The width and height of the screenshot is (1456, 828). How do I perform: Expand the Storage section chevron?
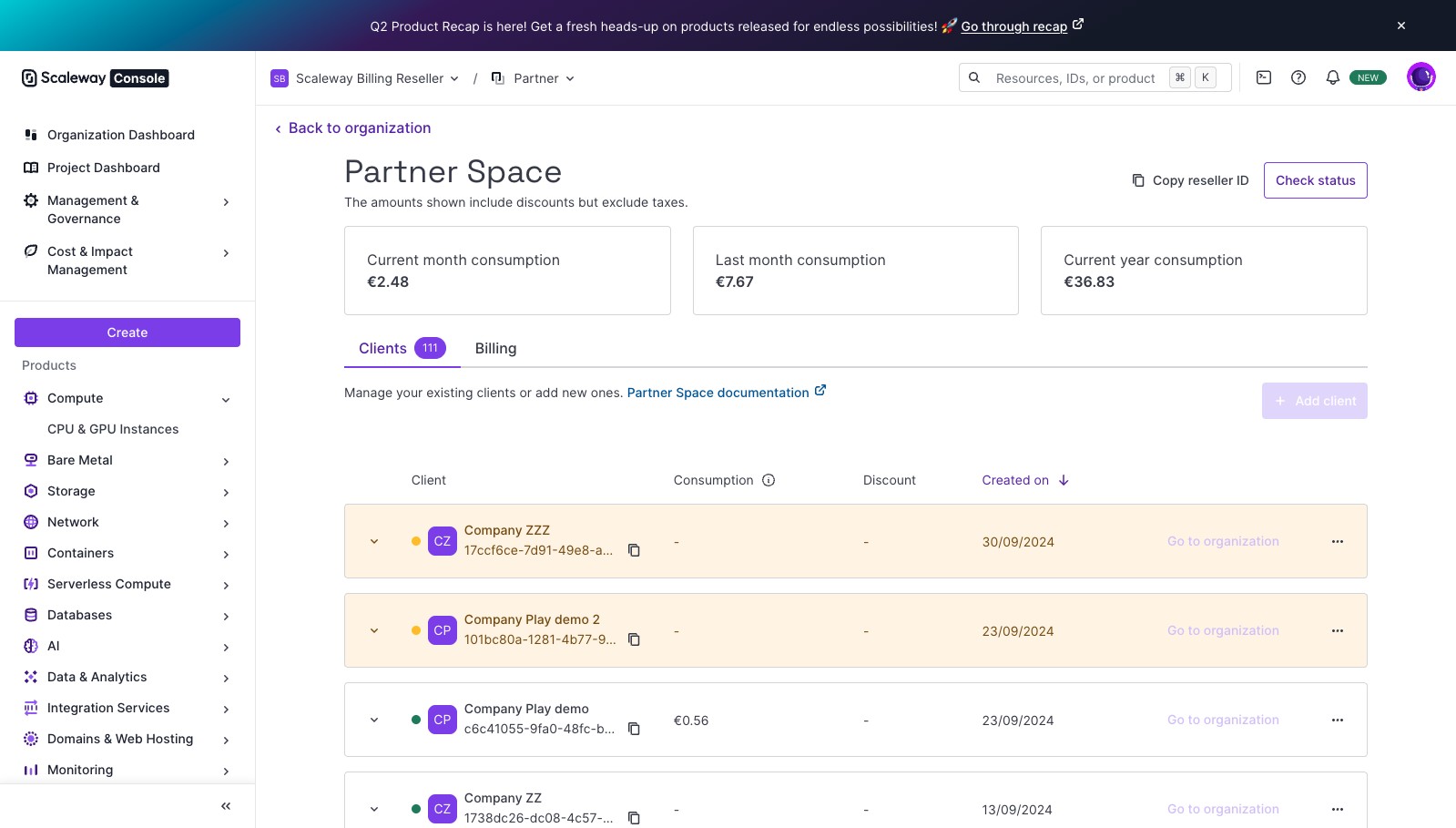(226, 493)
